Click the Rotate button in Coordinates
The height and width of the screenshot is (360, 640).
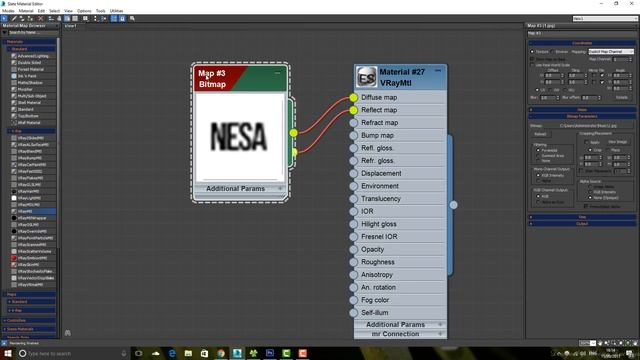tap(622, 98)
